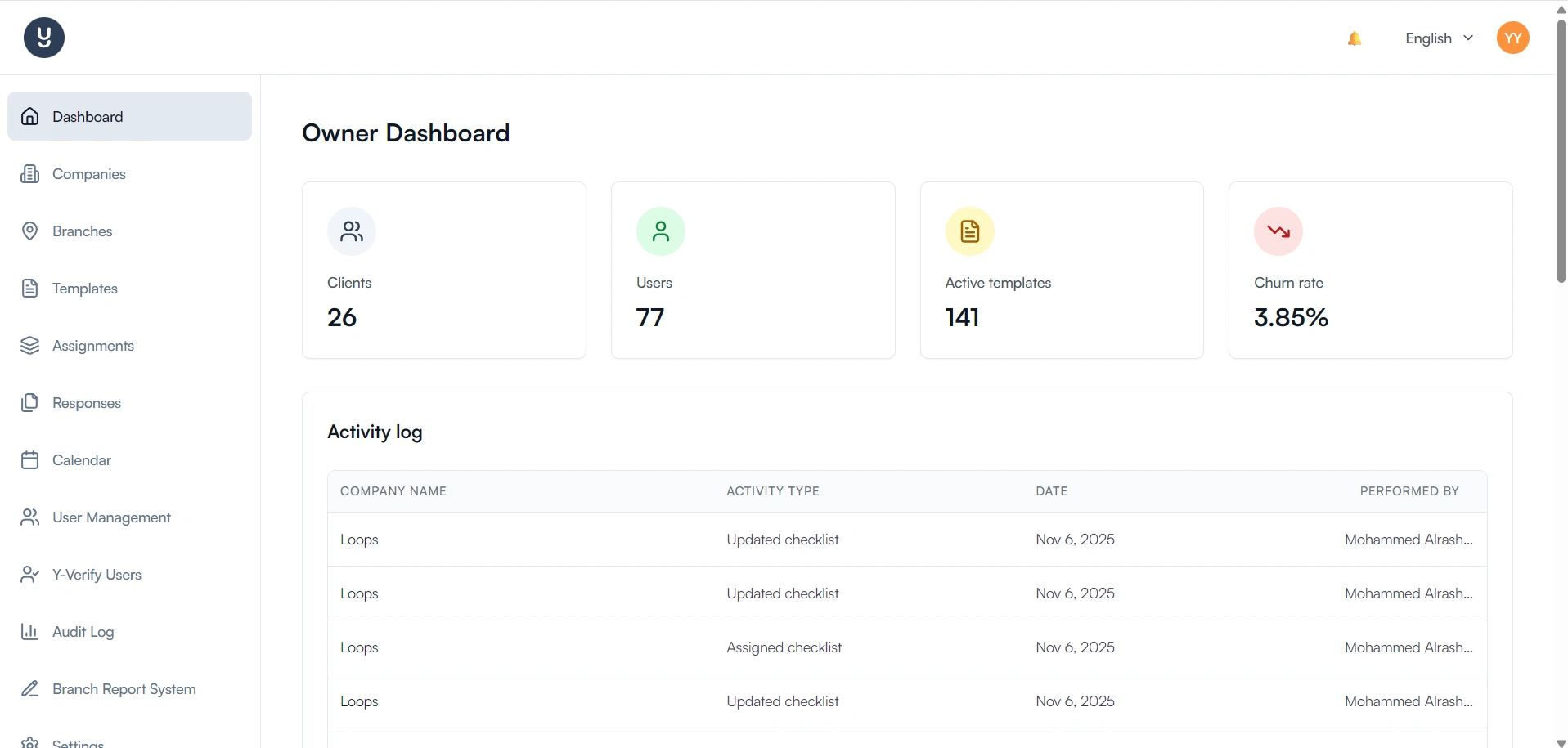Click the Churn rate trend icon
This screenshot has height=748, width=1568.
1278,231
